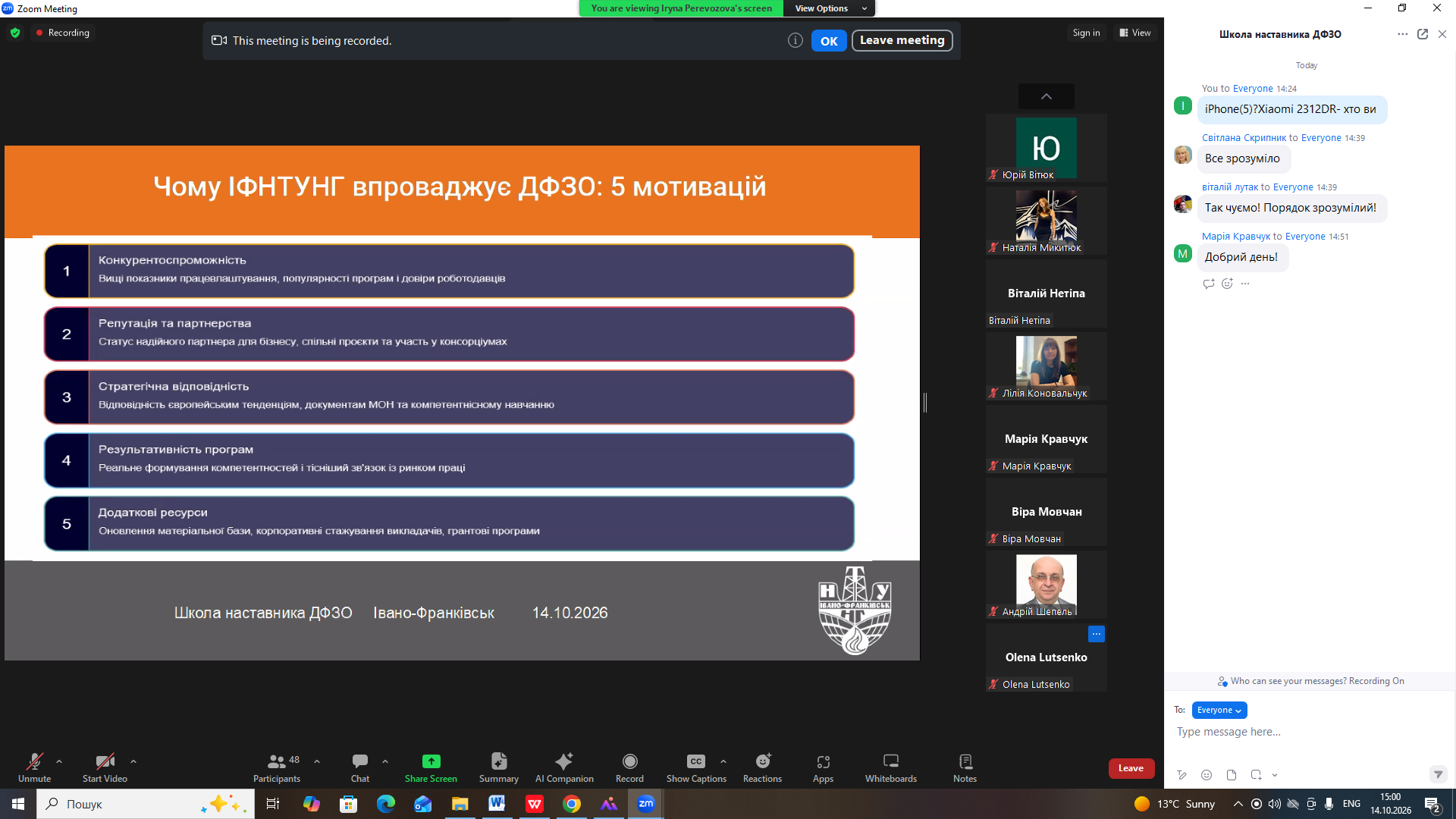Click Leave meeting in recording notice
The width and height of the screenshot is (1456, 819).
902,40
